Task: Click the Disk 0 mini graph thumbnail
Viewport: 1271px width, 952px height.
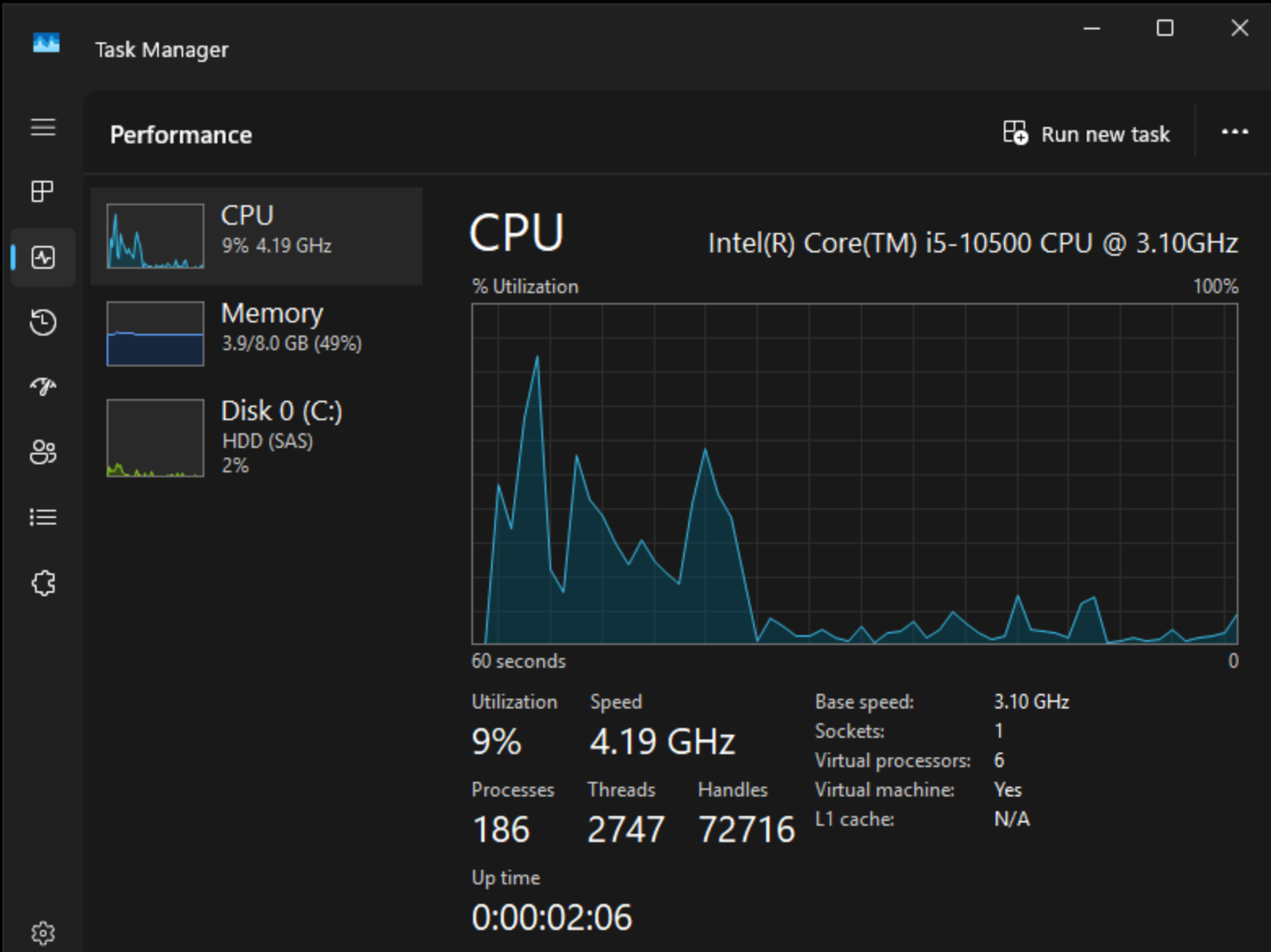Action: [x=156, y=438]
